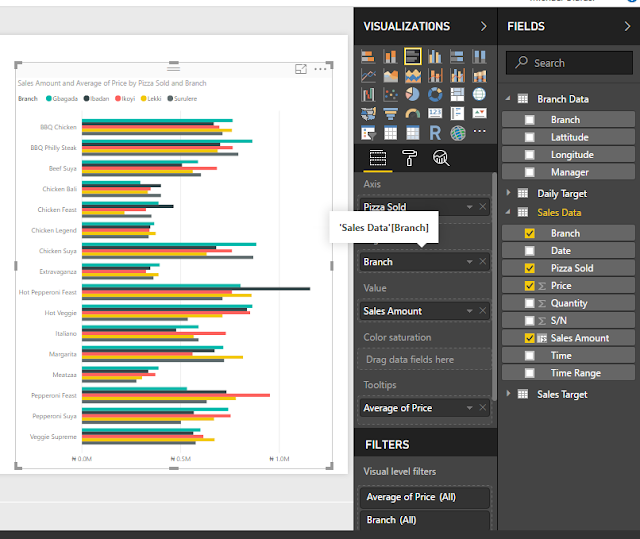Image resolution: width=640 pixels, height=539 pixels.
Task: Select Line and stacked column chart visual
Action: pos(435,75)
